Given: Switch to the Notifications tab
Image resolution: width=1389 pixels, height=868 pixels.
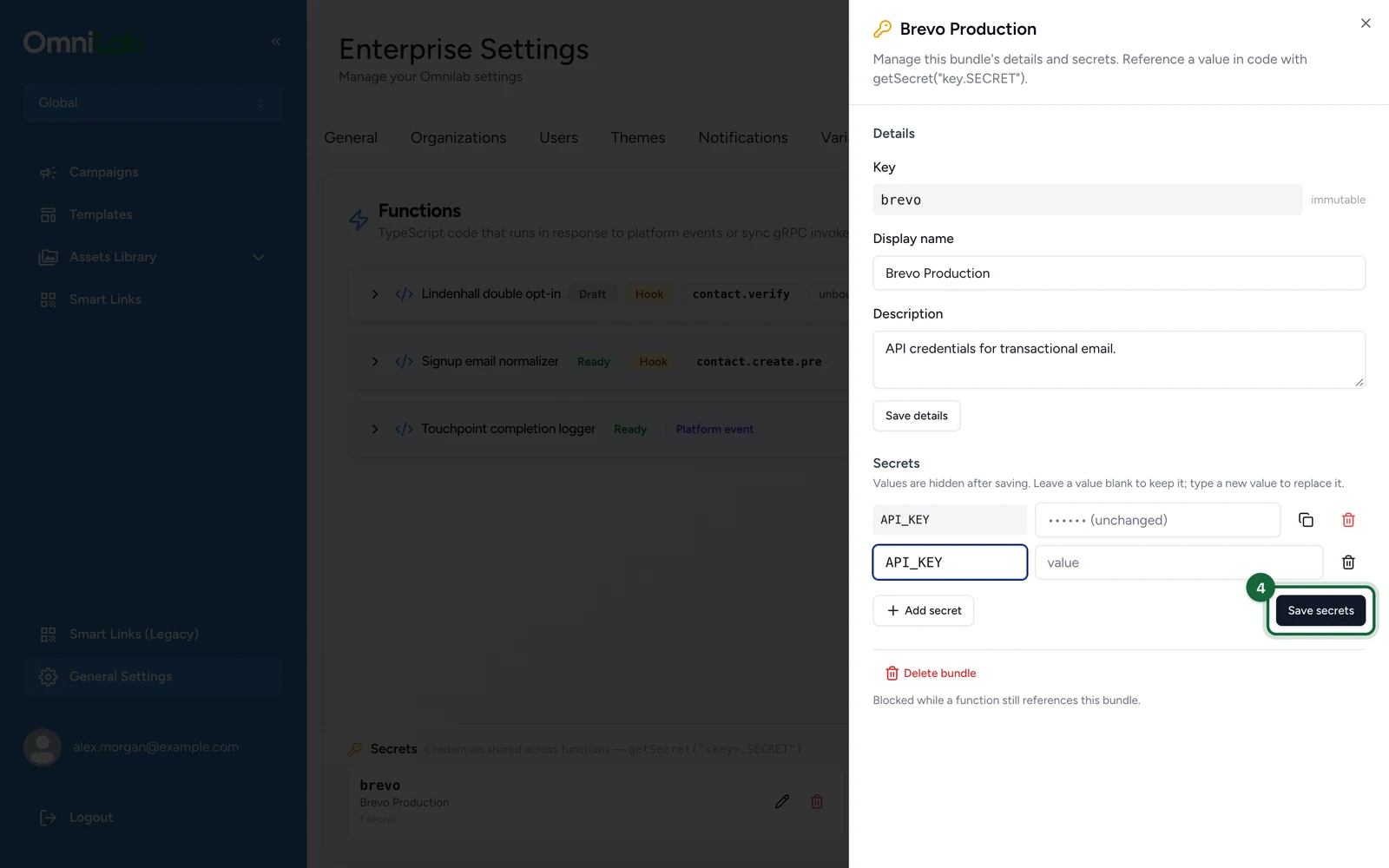Looking at the screenshot, I should [x=743, y=137].
